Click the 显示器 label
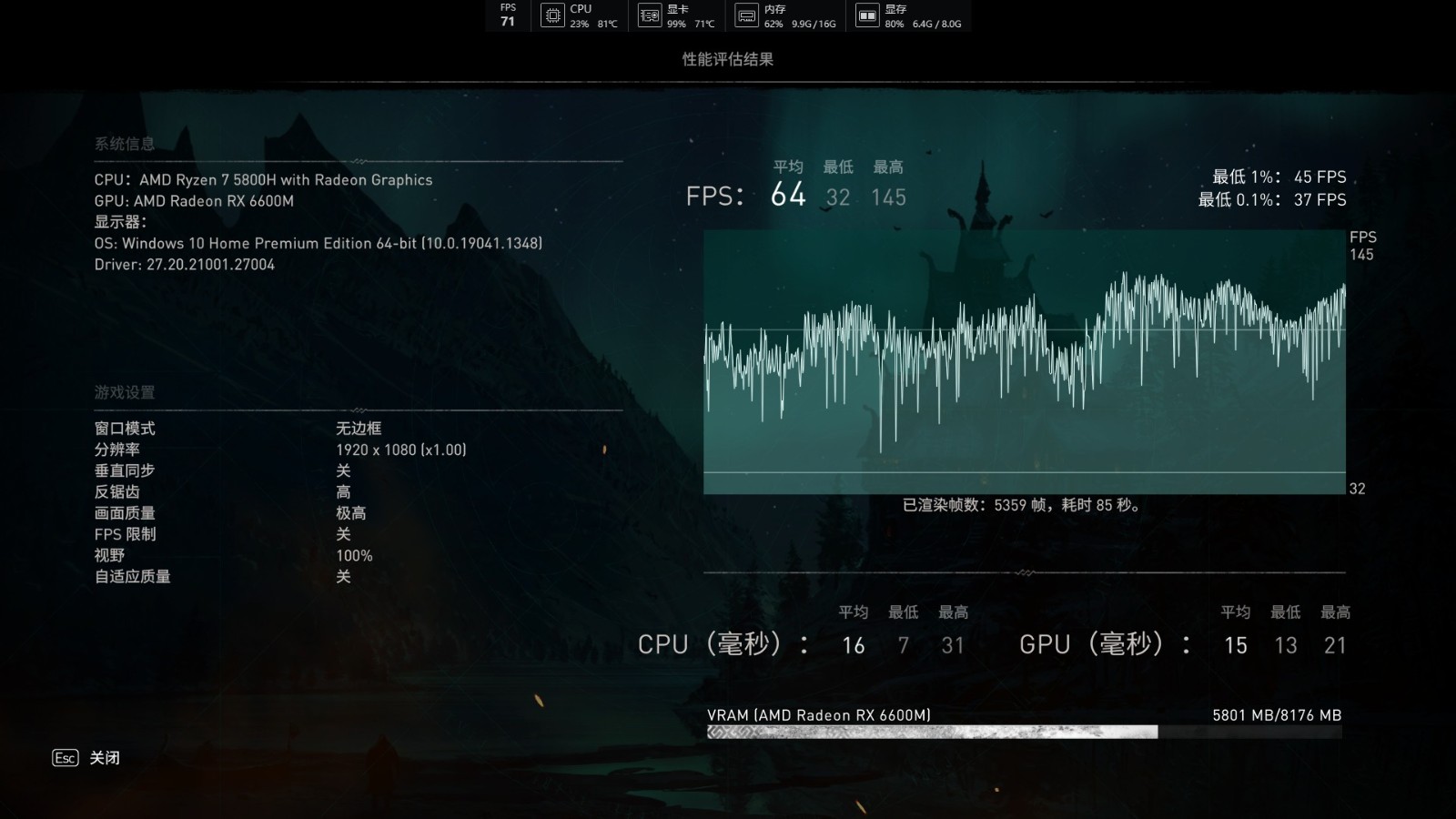 [x=120, y=222]
